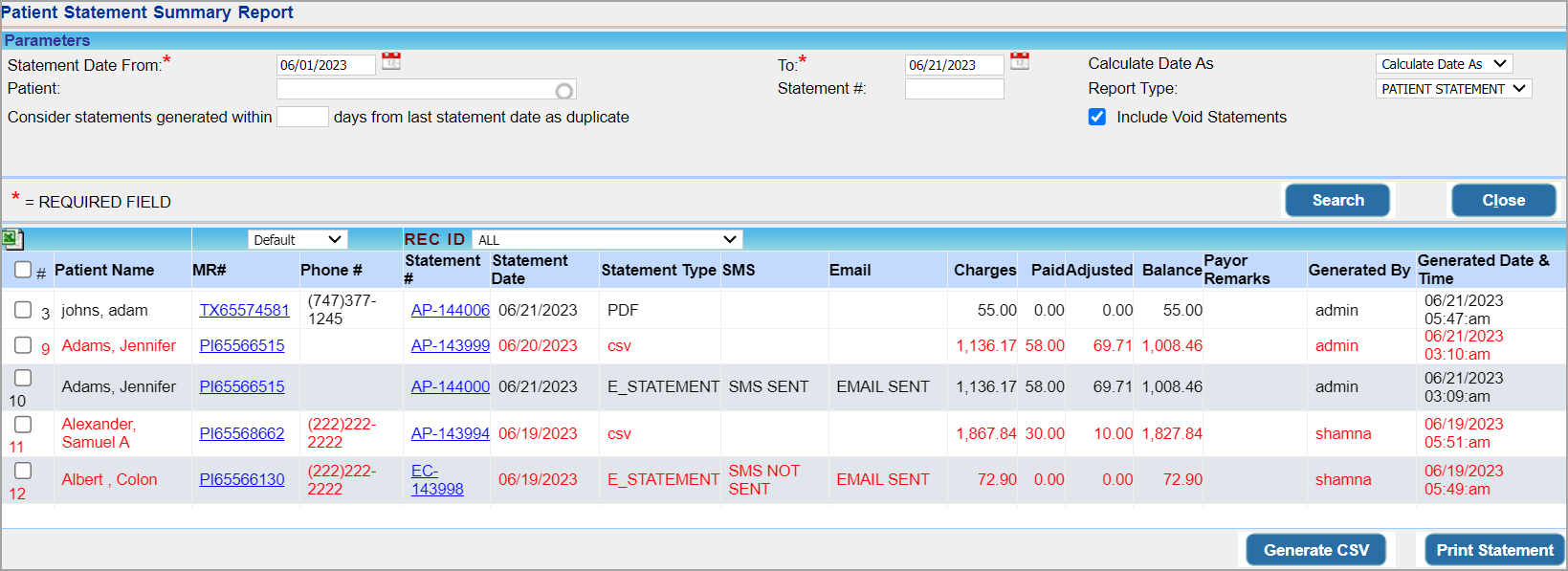Open the To date calendar picker
This screenshot has width=1568, height=571.
pyautogui.click(x=1020, y=61)
